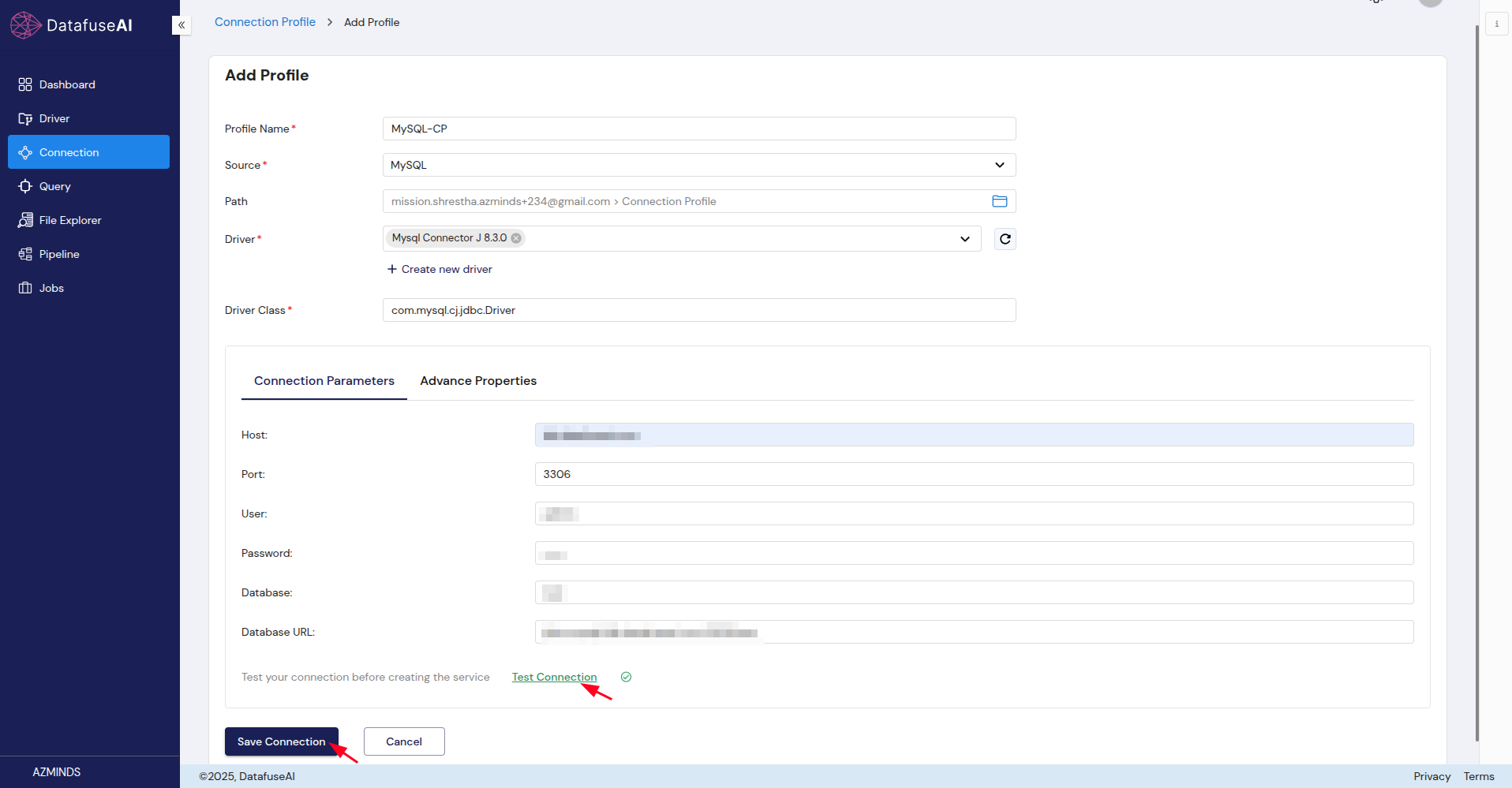1512x788 pixels.
Task: Open the Pipeline section
Action: [x=59, y=253]
